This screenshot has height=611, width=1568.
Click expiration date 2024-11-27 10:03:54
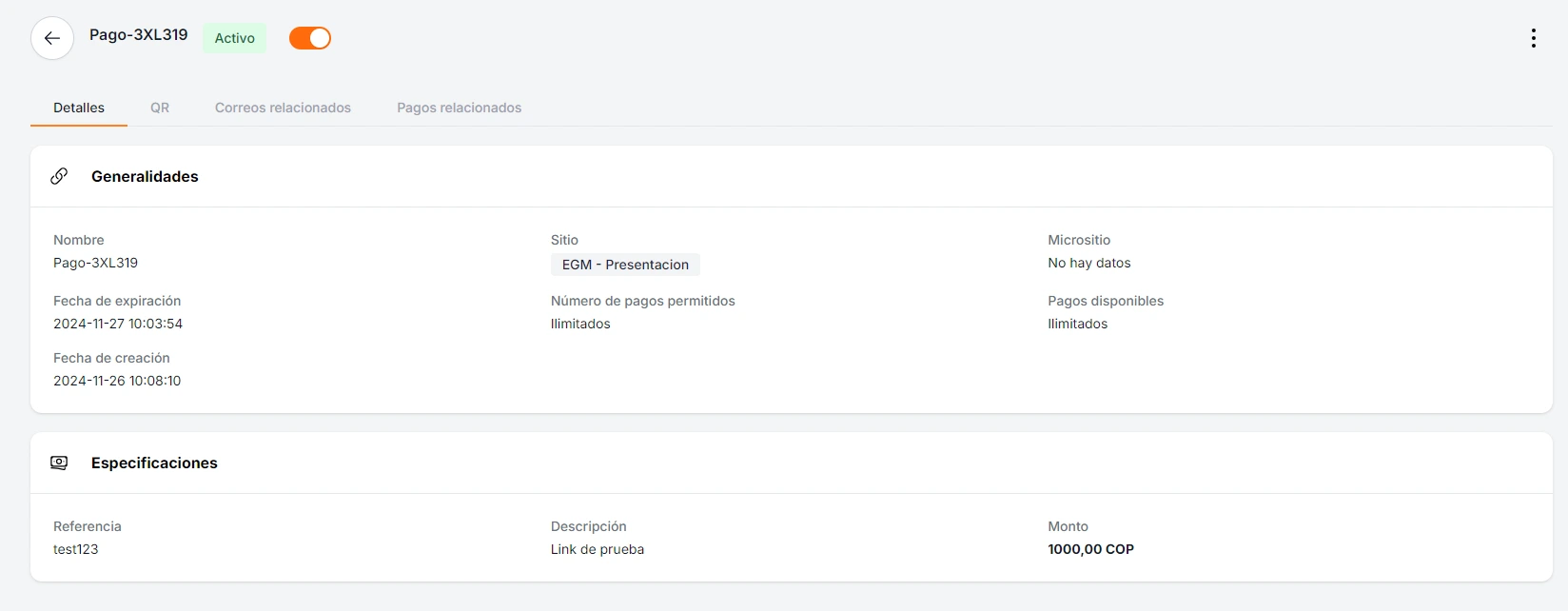click(118, 324)
